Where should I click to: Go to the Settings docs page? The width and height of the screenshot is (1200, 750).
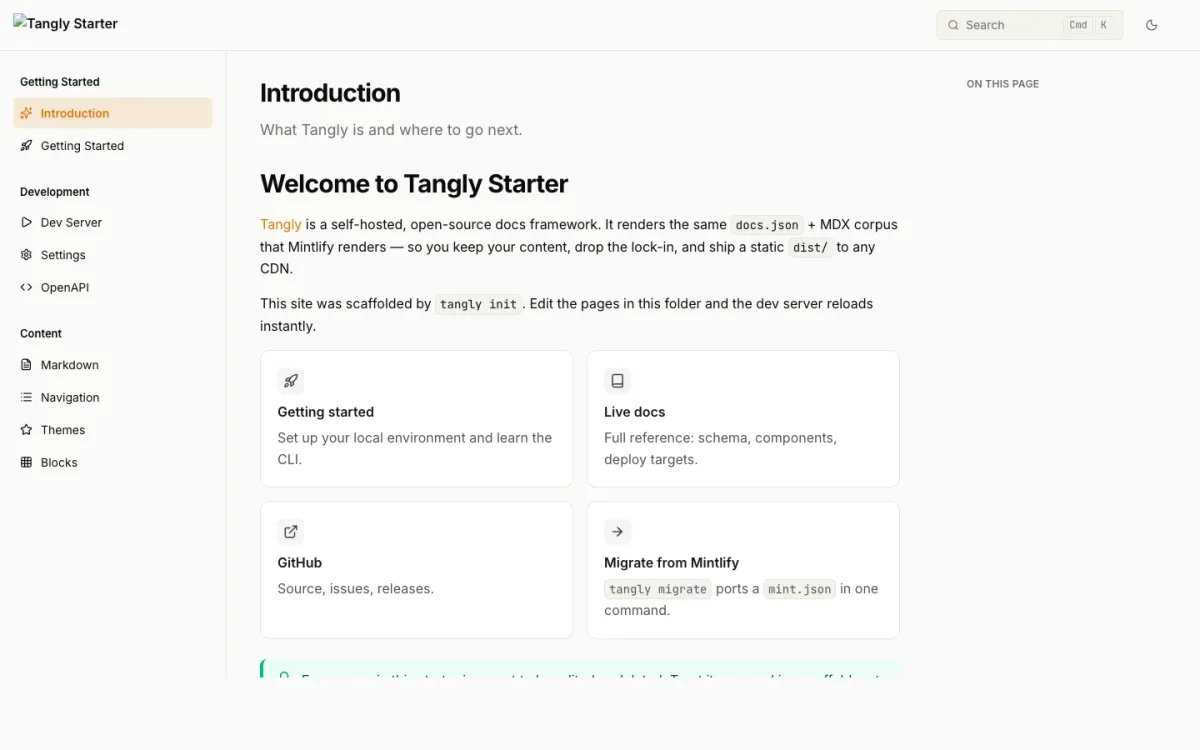pyautogui.click(x=113, y=255)
